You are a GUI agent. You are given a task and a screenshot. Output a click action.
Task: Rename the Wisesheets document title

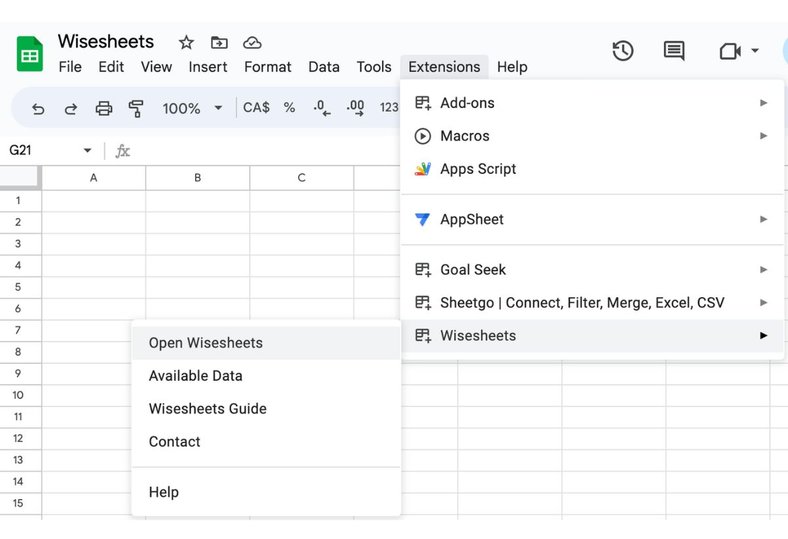coord(106,41)
